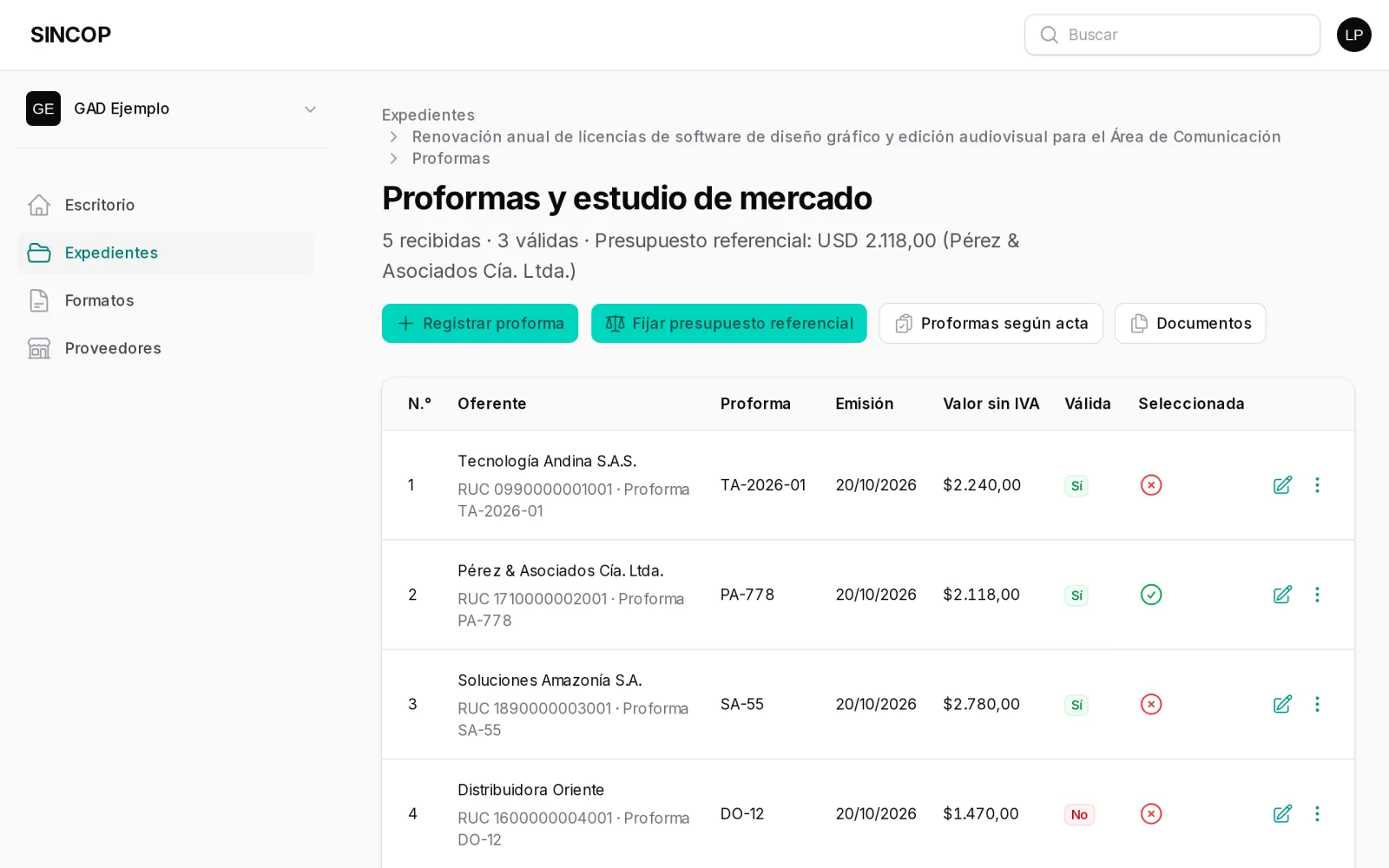Go to Proveedores in sidebar
The height and width of the screenshot is (868, 1389).
point(165,348)
